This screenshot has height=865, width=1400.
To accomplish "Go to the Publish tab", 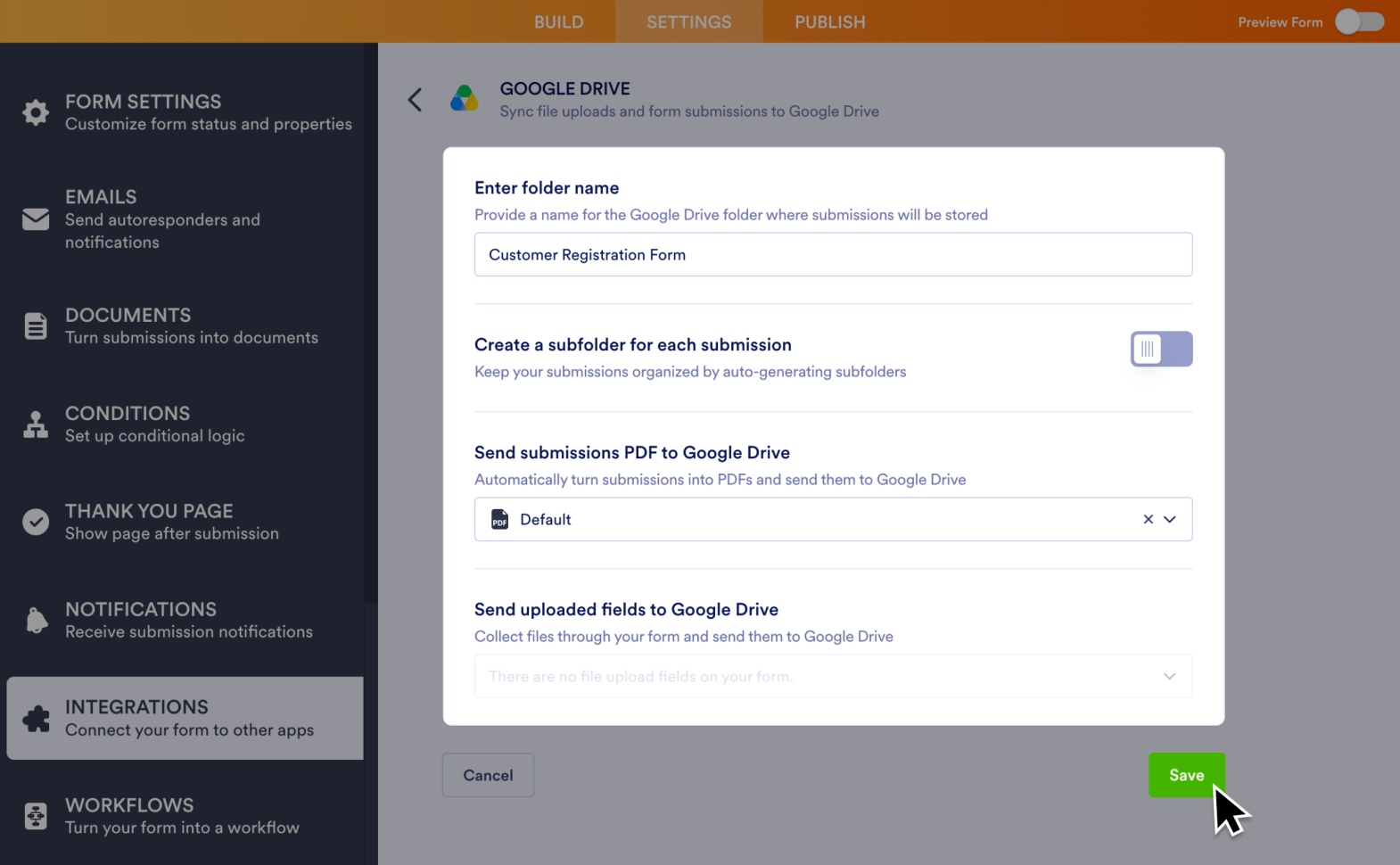I will (830, 21).
